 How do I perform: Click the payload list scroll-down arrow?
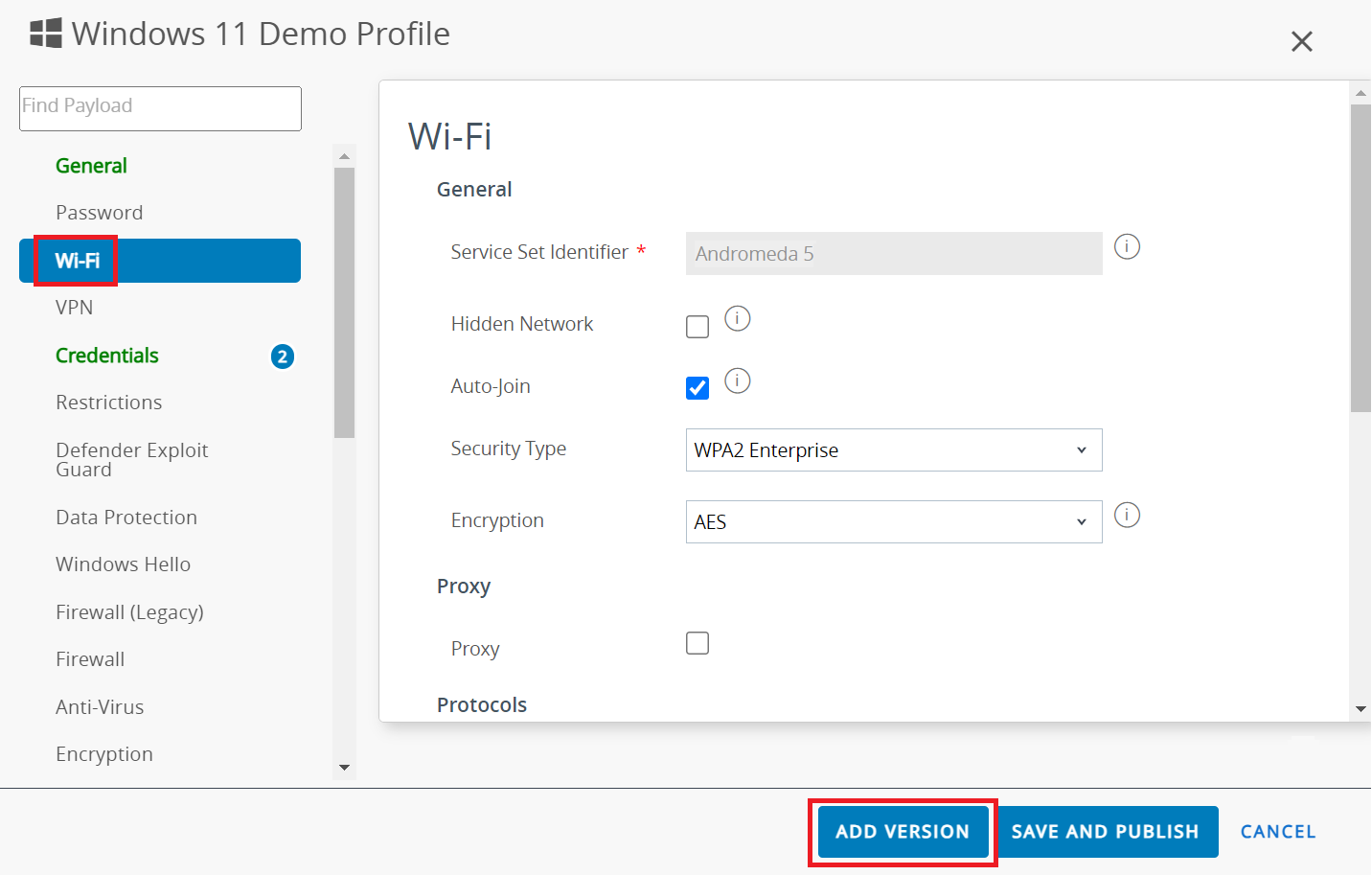[x=344, y=768]
